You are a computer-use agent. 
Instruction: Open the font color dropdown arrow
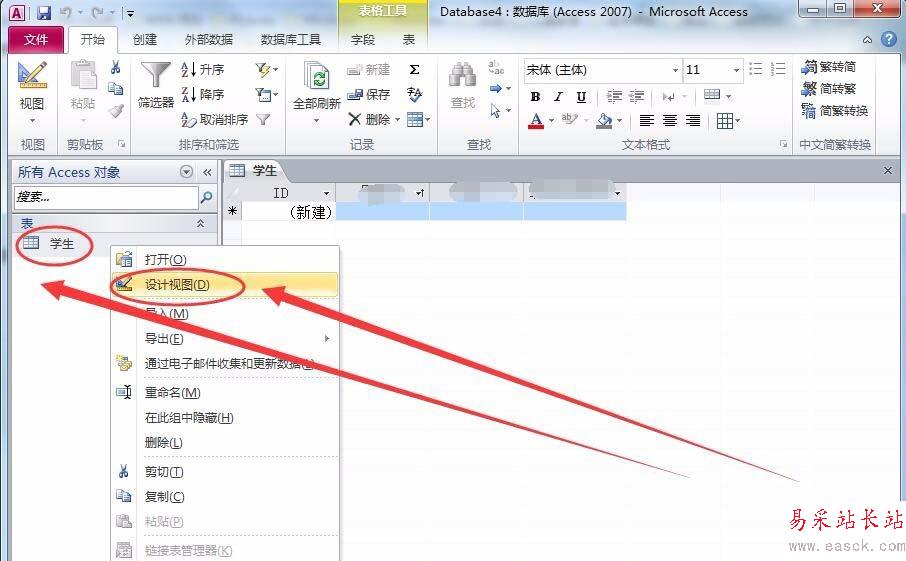551,121
